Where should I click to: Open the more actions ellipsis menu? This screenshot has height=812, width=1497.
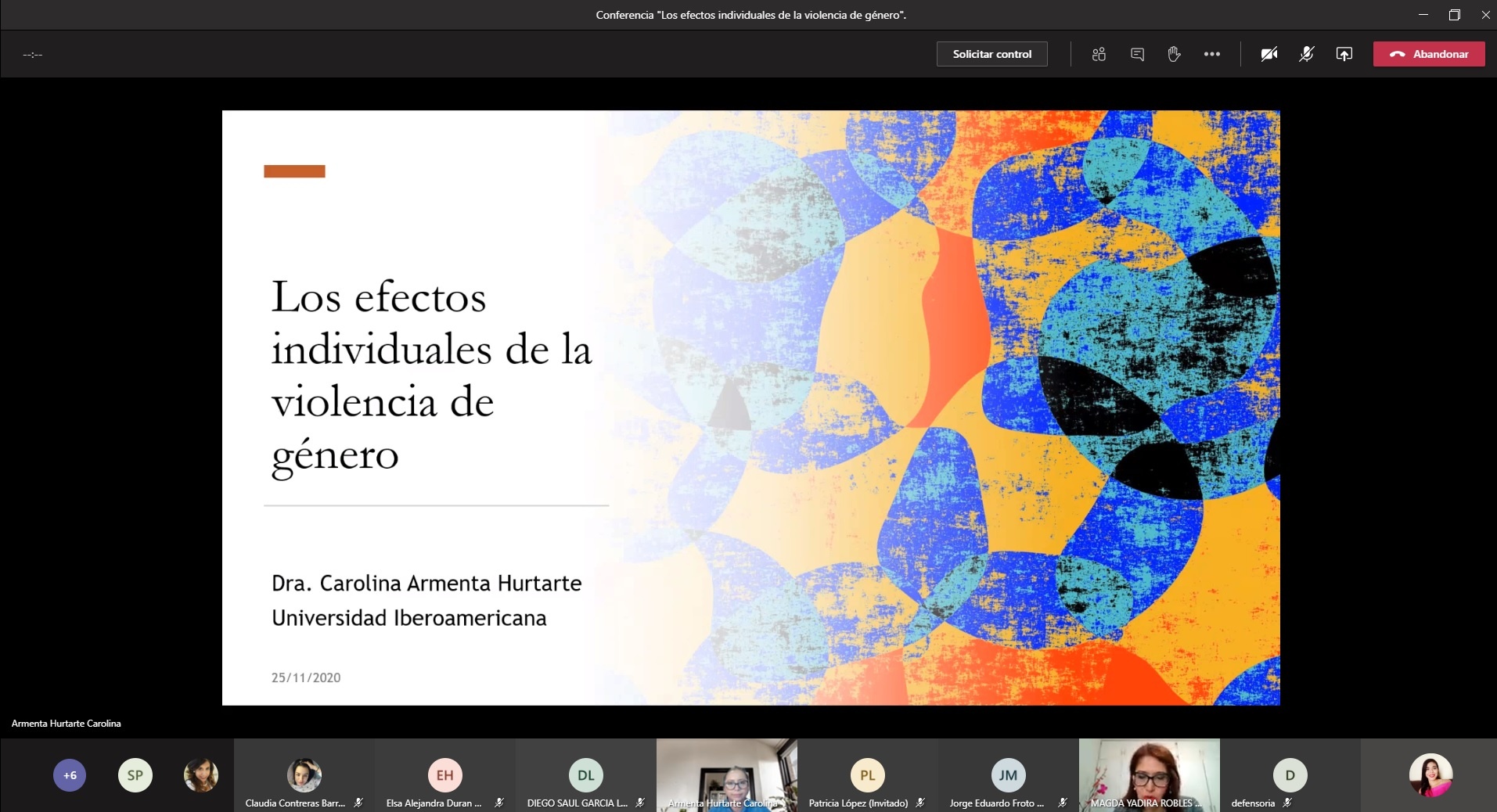point(1212,54)
